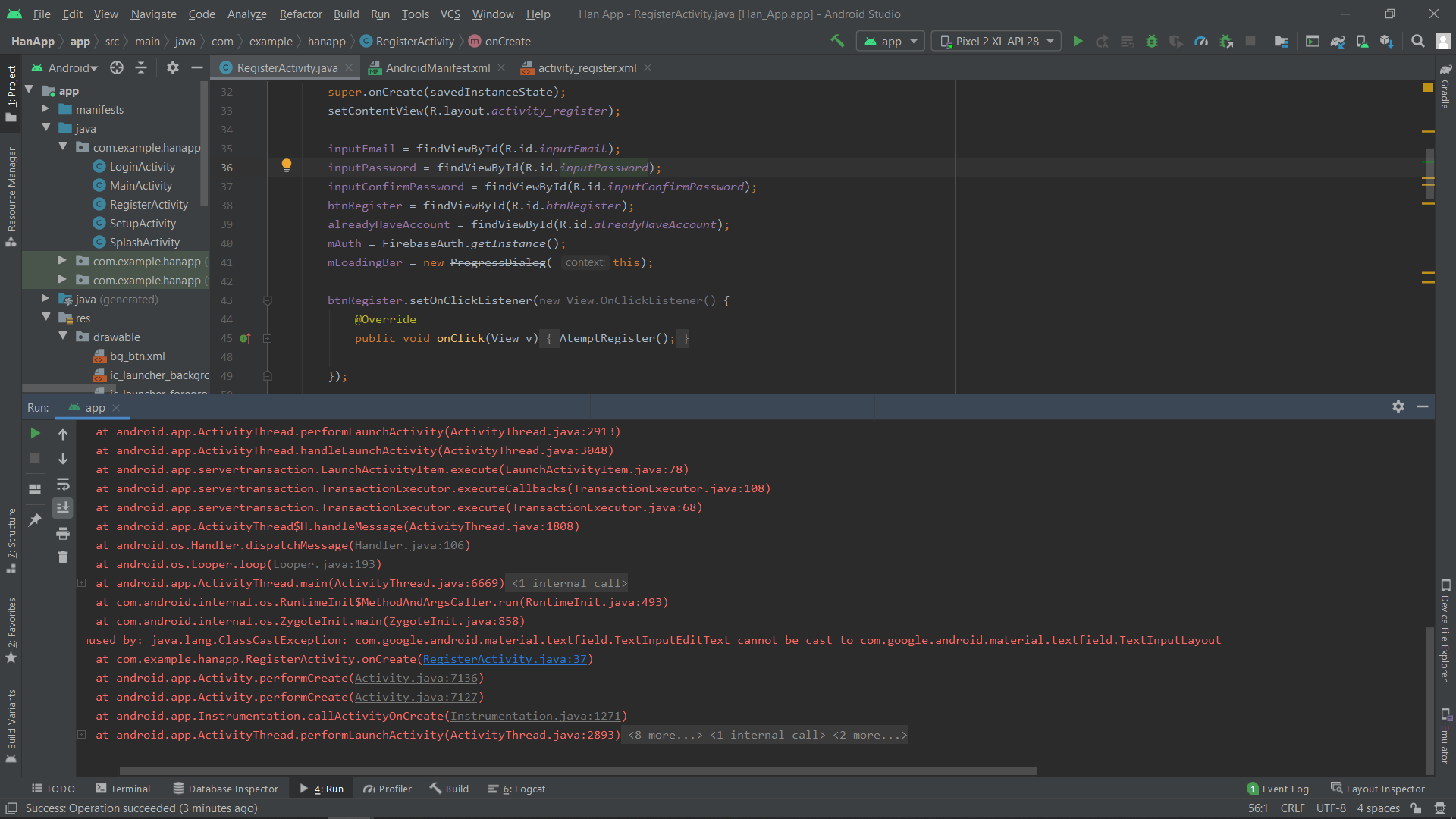Image resolution: width=1456 pixels, height=819 pixels.
Task: Click the yellow lightbulb intention icon
Action: click(x=287, y=165)
